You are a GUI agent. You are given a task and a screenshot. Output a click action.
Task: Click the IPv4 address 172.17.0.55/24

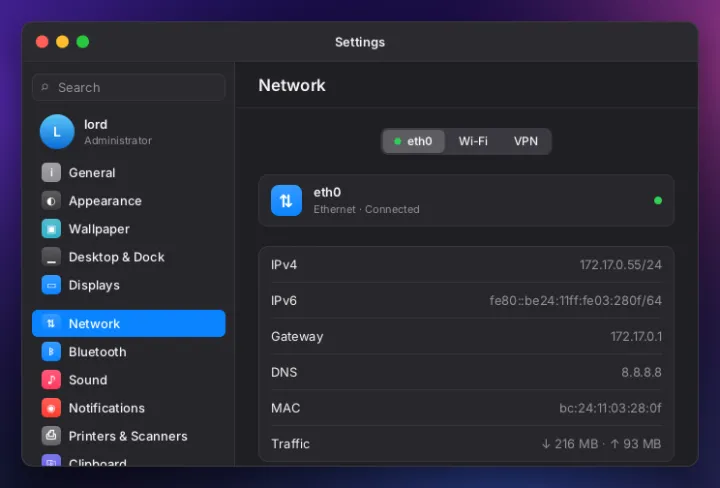click(x=620, y=265)
